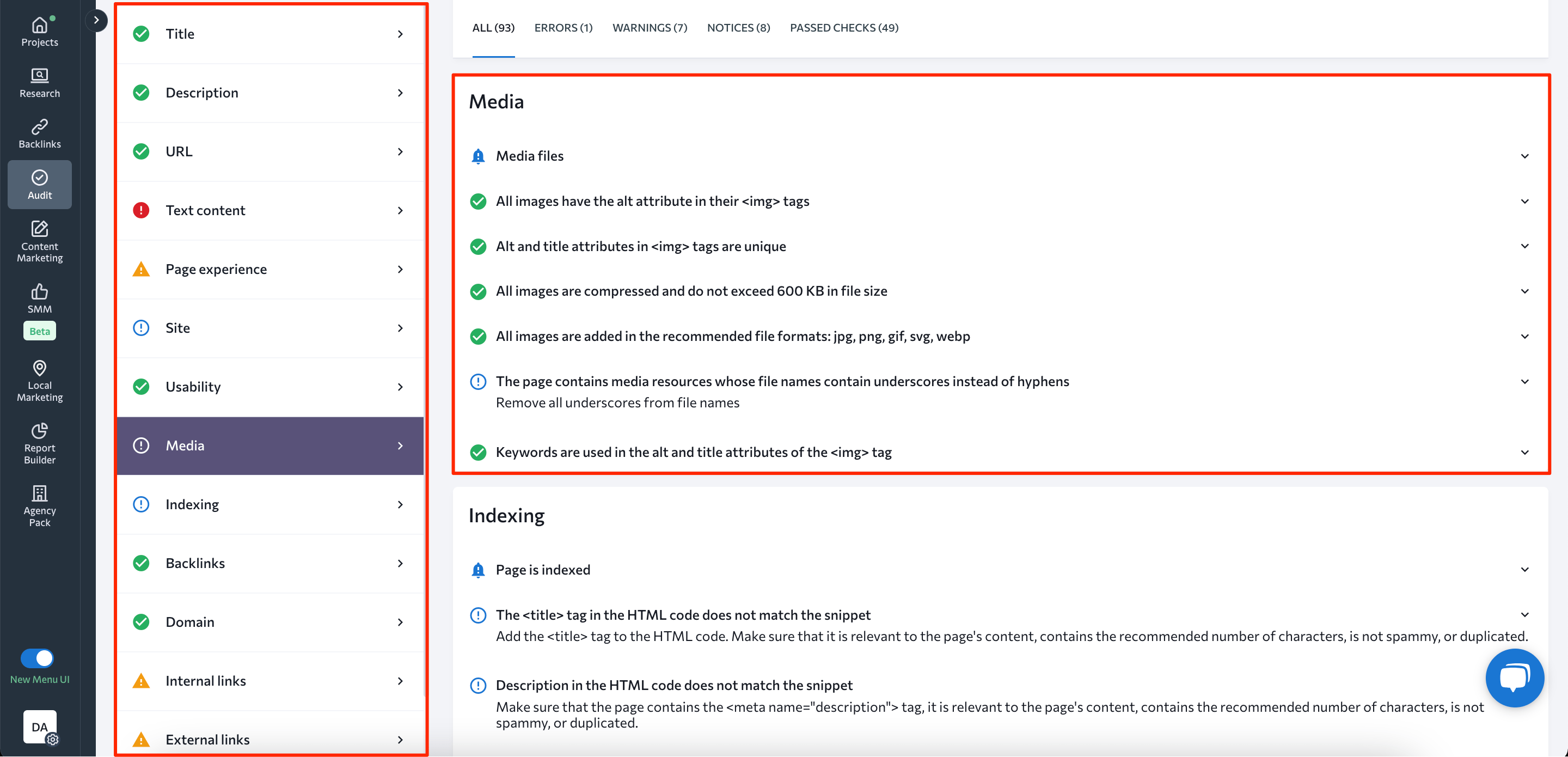Image resolution: width=1568 pixels, height=757 pixels.
Task: Click the warning icon beside External links
Action: coord(141,740)
